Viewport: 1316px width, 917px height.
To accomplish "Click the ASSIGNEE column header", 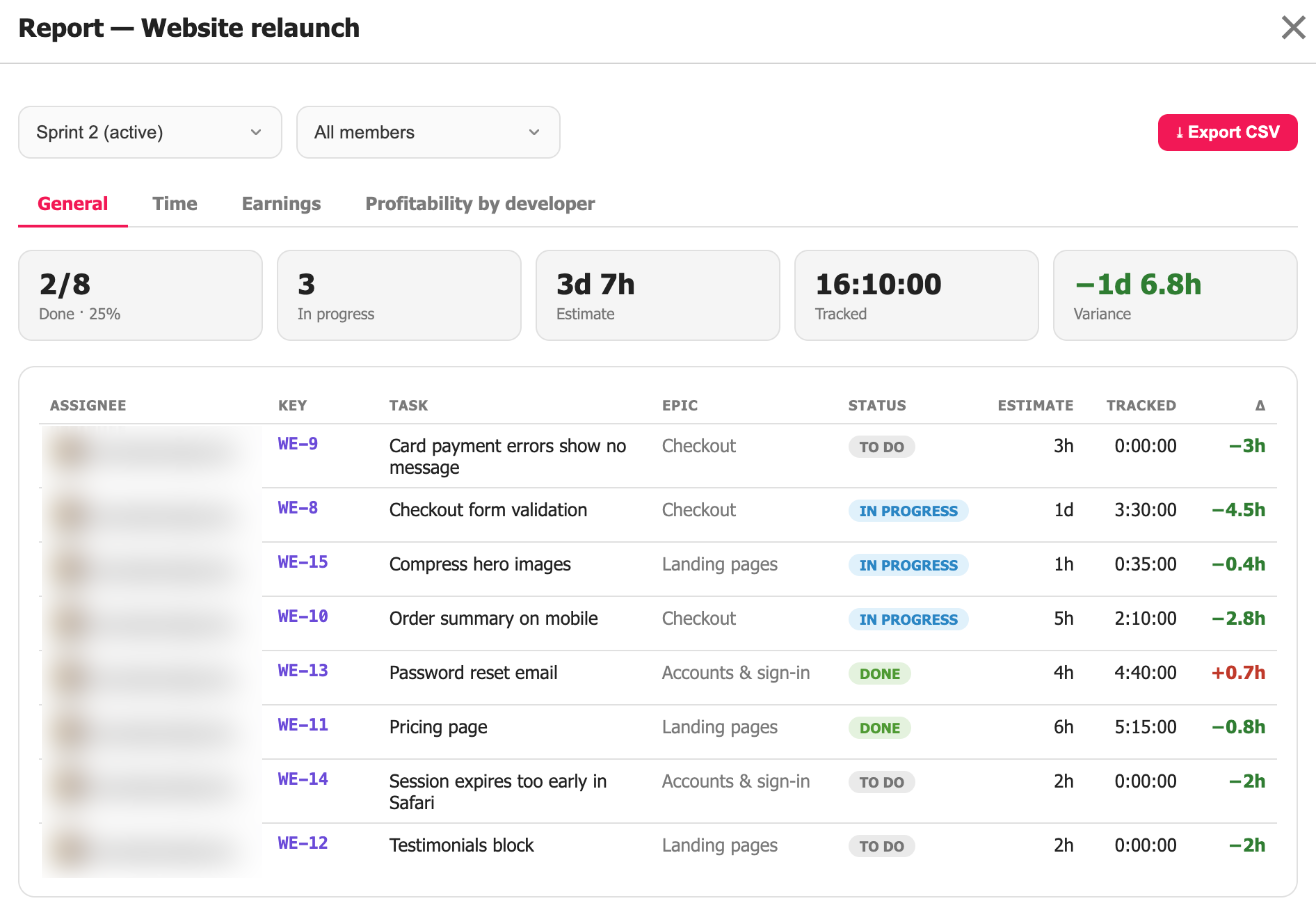I will pyautogui.click(x=88, y=406).
